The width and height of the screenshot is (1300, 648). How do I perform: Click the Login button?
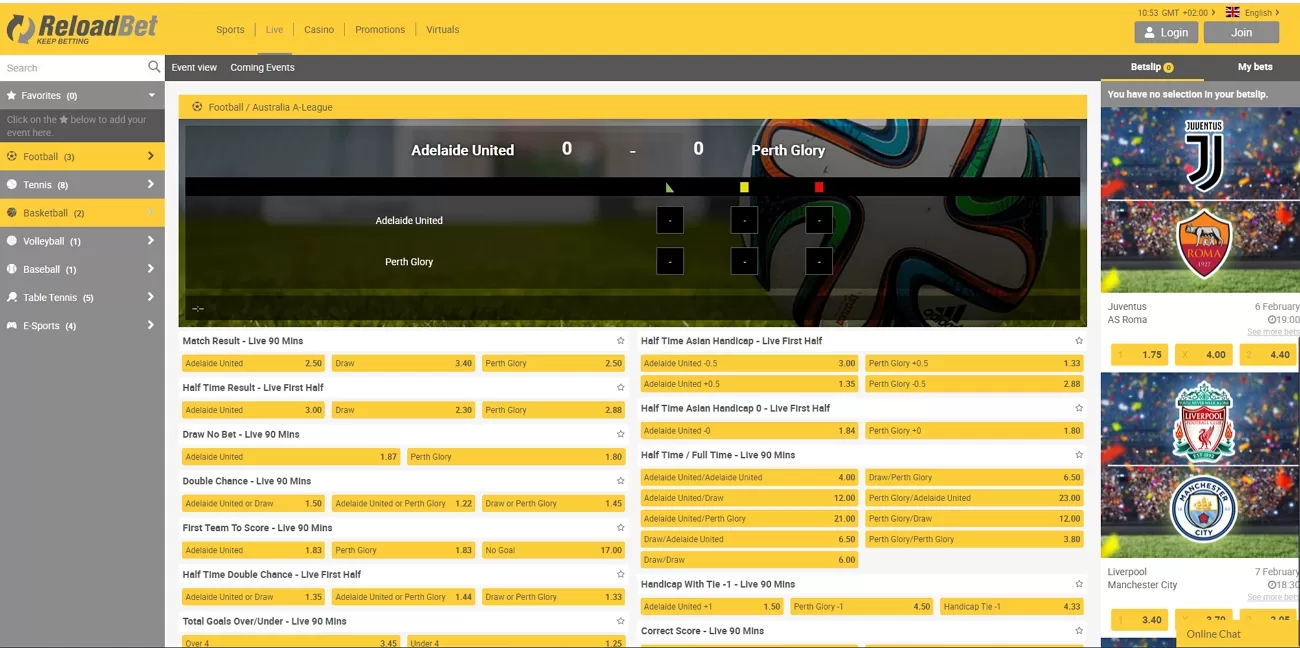(x=1166, y=32)
